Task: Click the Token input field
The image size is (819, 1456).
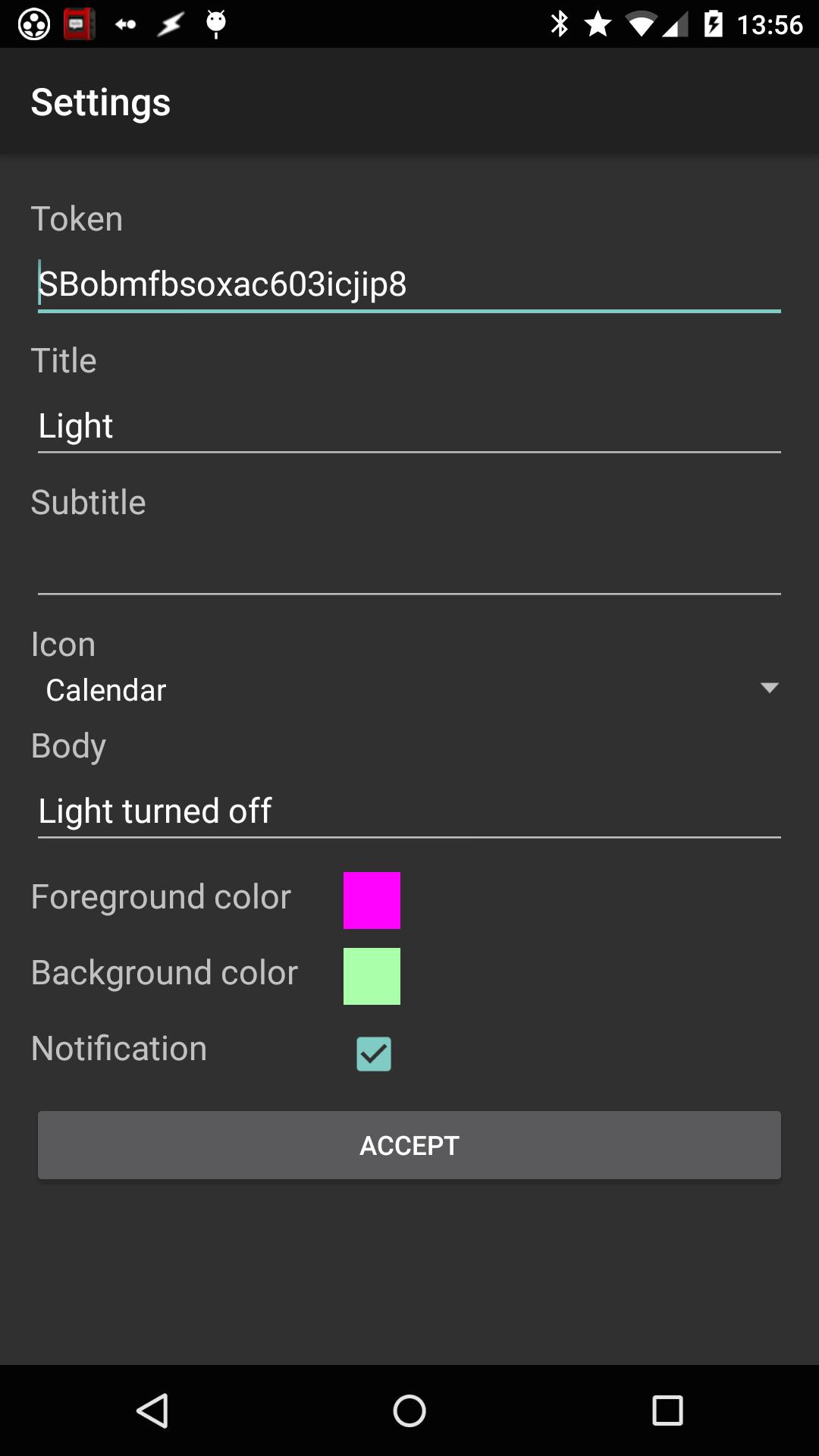Action: click(409, 284)
